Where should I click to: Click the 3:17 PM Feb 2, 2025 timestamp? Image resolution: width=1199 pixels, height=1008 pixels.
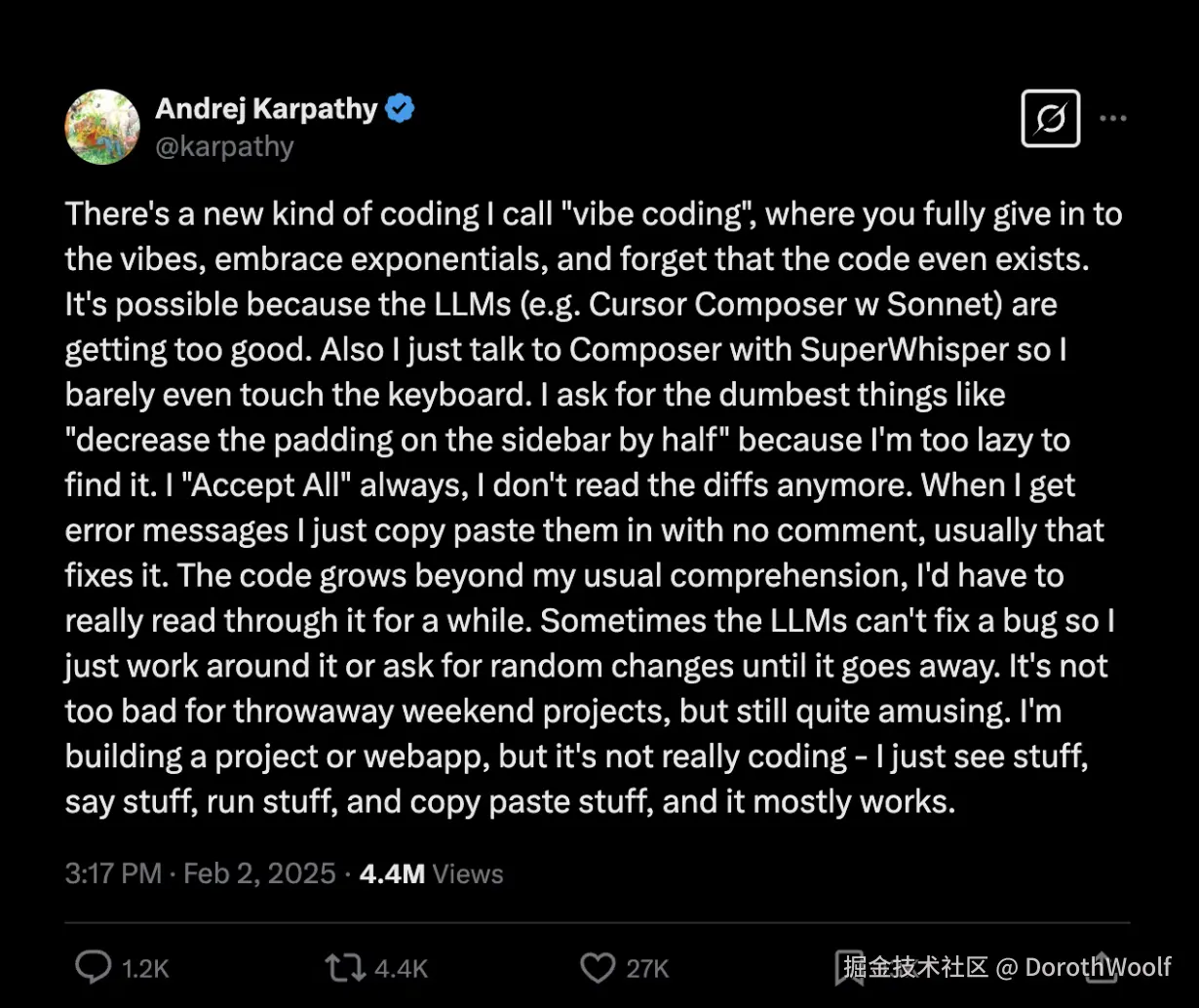tap(200, 872)
